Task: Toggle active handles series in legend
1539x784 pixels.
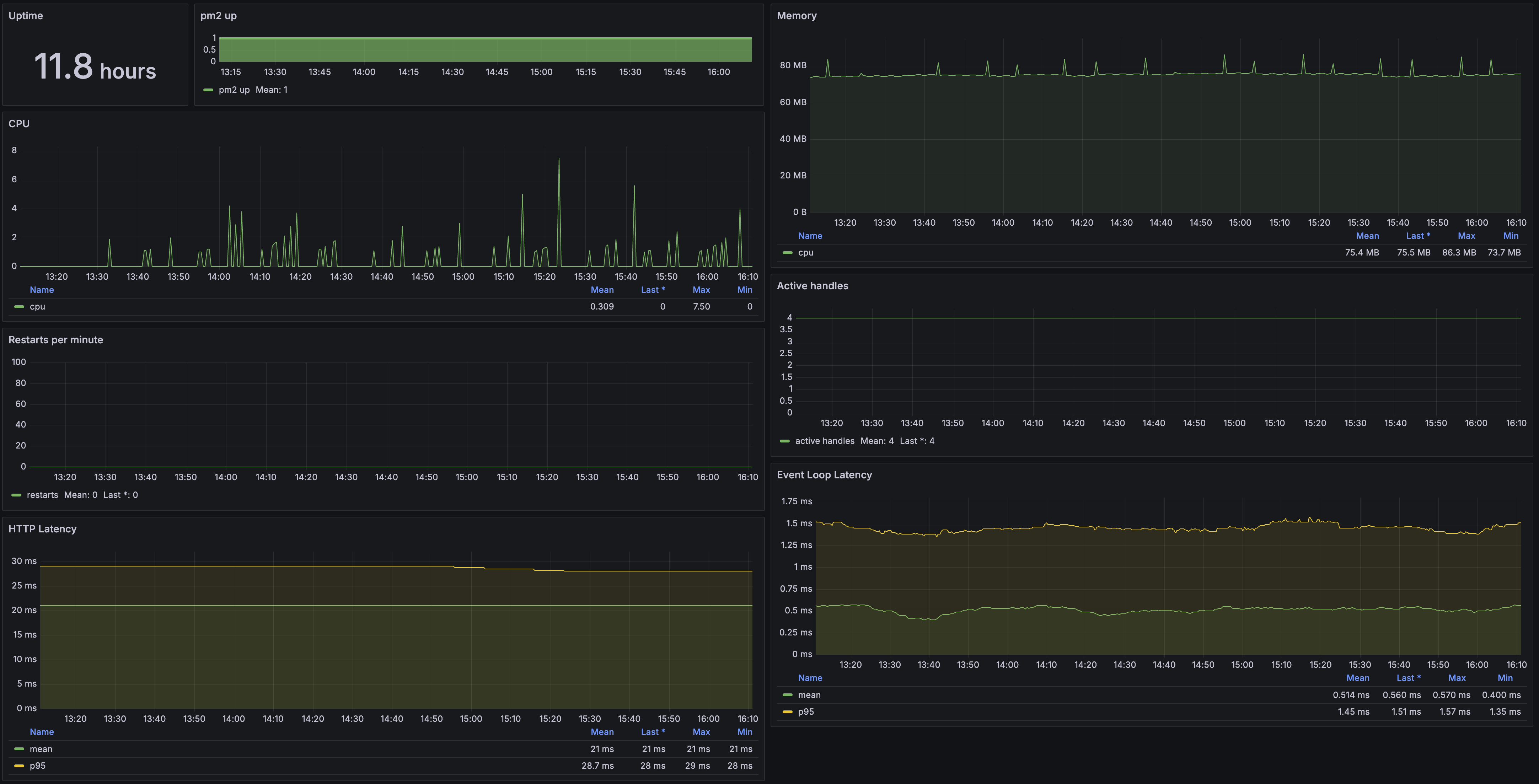Action: click(x=825, y=441)
